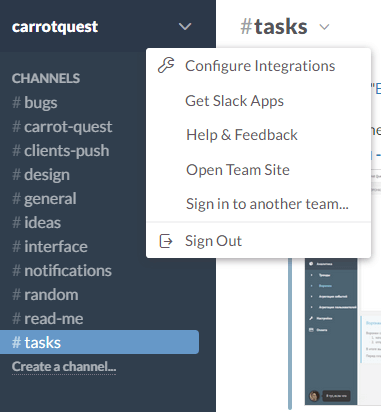Expand the carrotquest team menu chevron
Viewport: 381px width, 412px height.
pos(185,26)
